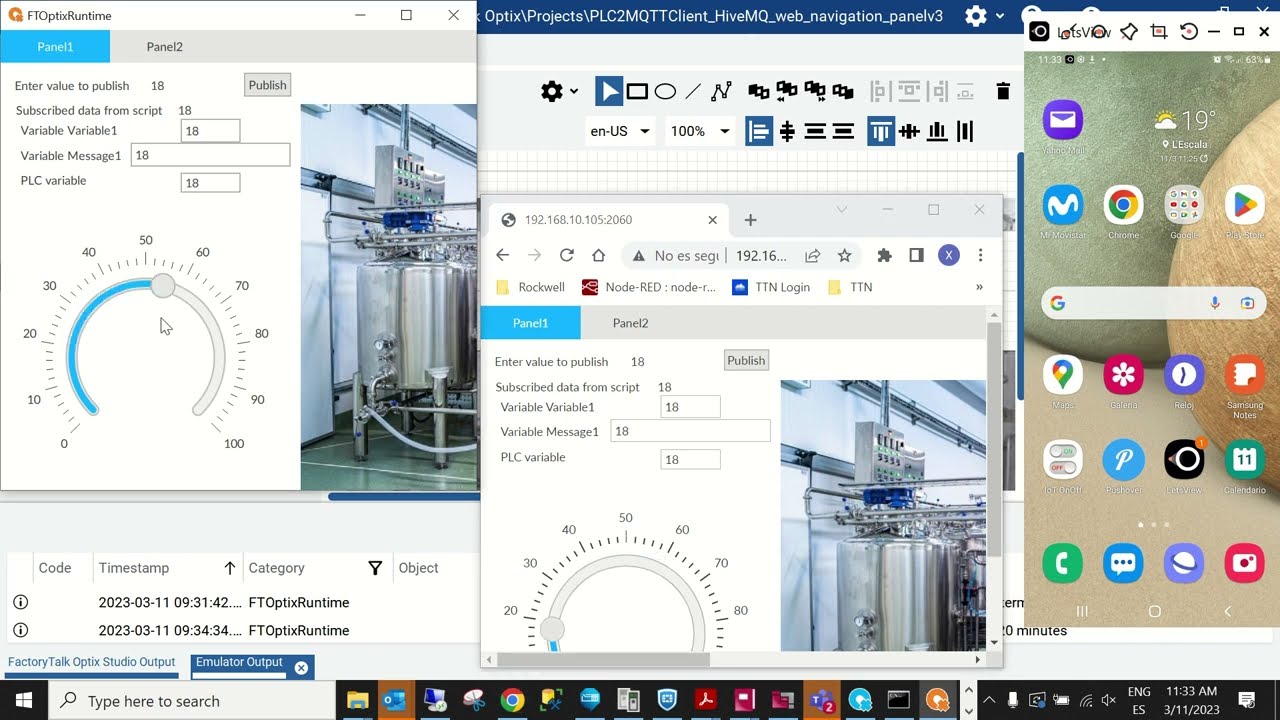
Task: Align objects to top
Action: click(881, 131)
